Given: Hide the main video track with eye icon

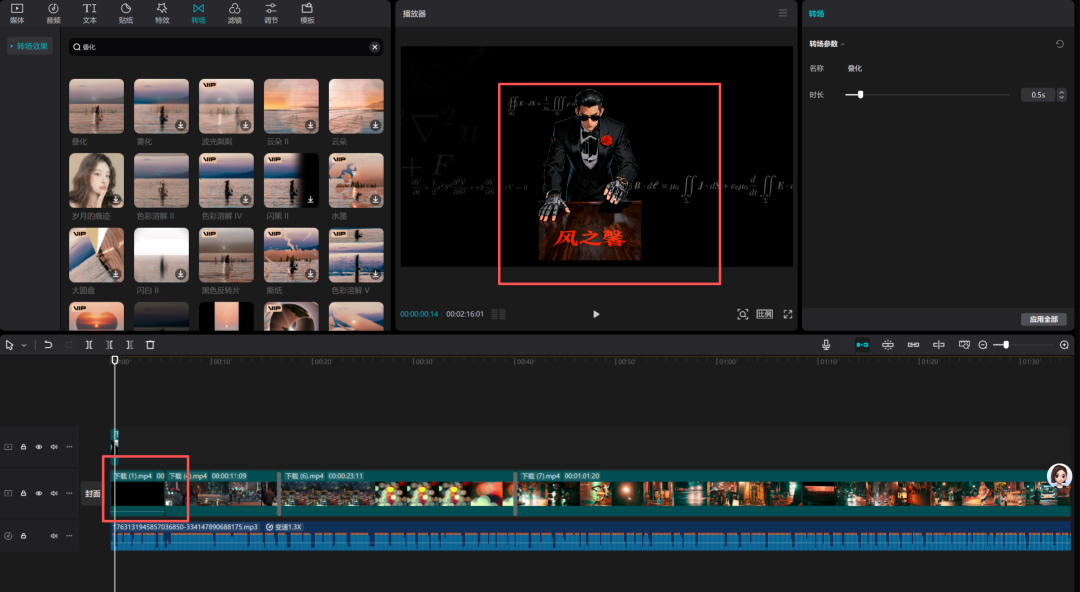Looking at the screenshot, I should pyautogui.click(x=39, y=493).
